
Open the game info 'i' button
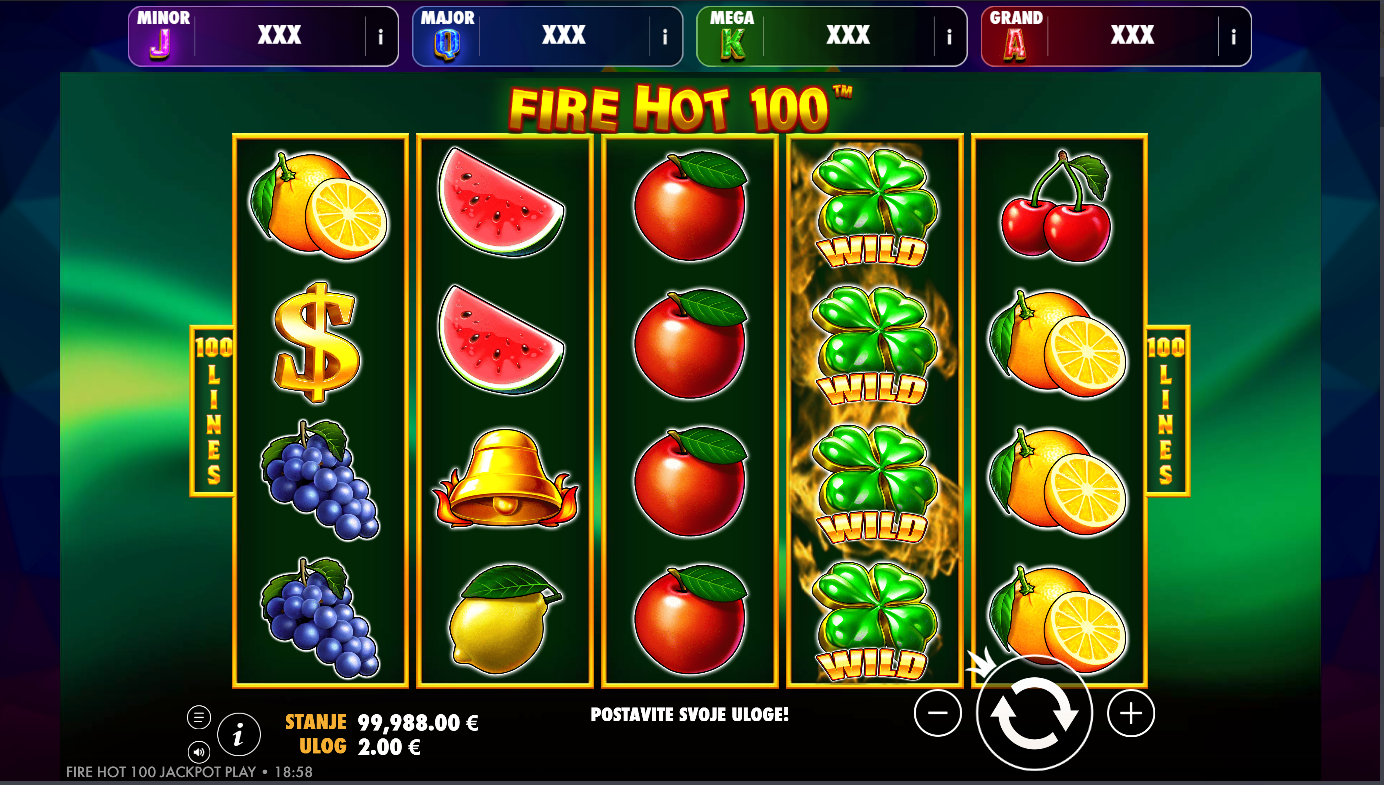(239, 735)
